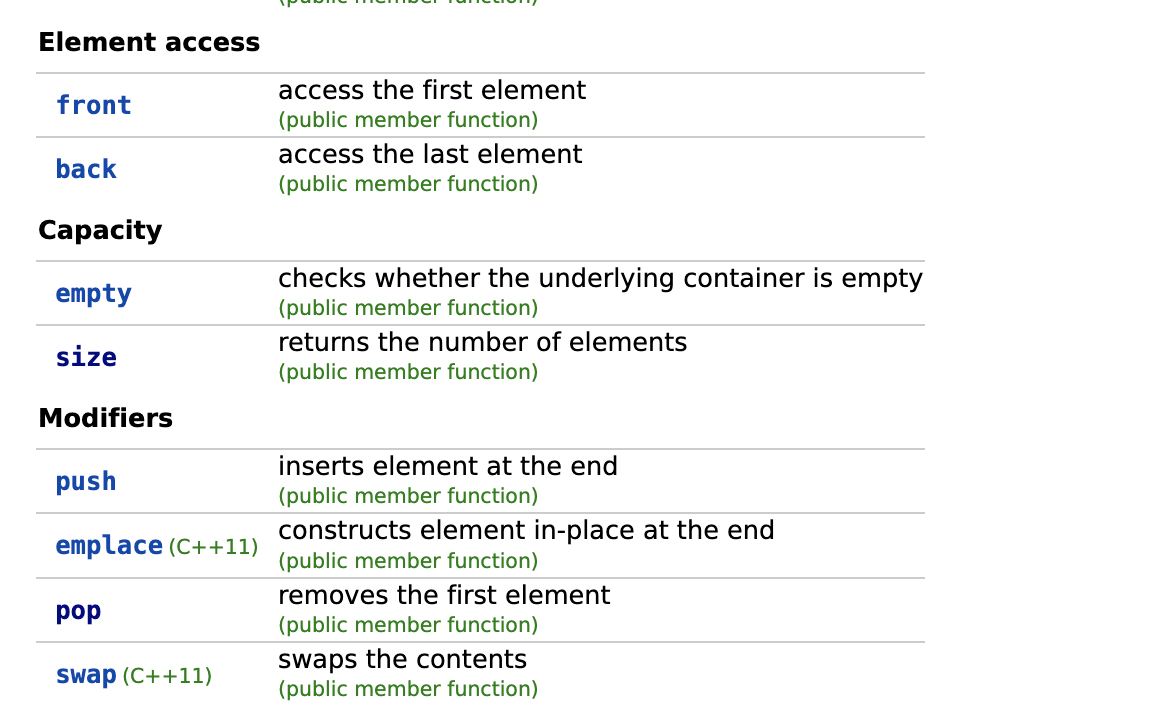The image size is (1162, 726).
Task: Click the Element access section heading
Action: tap(149, 42)
